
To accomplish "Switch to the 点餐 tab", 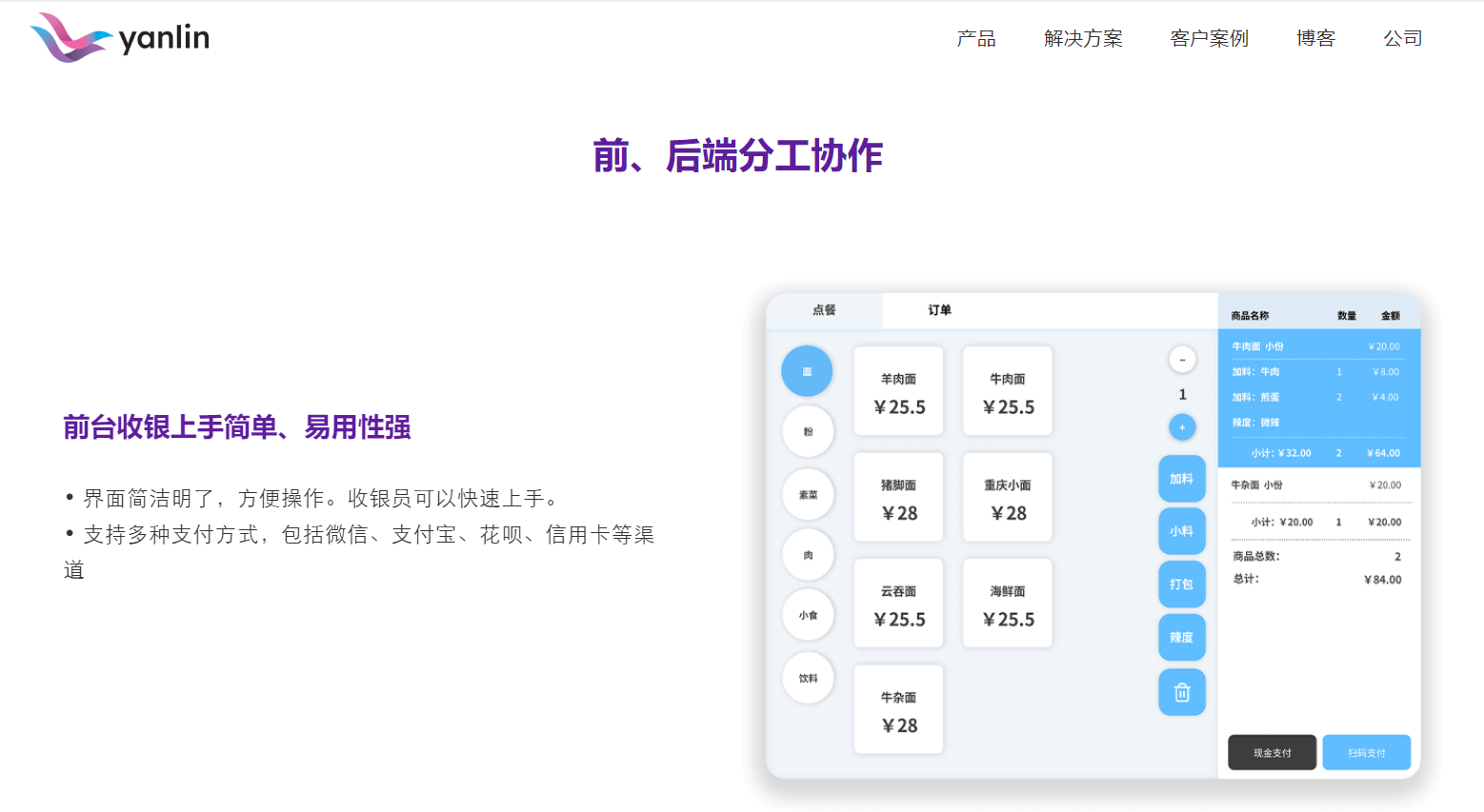I will pyautogui.click(x=824, y=310).
